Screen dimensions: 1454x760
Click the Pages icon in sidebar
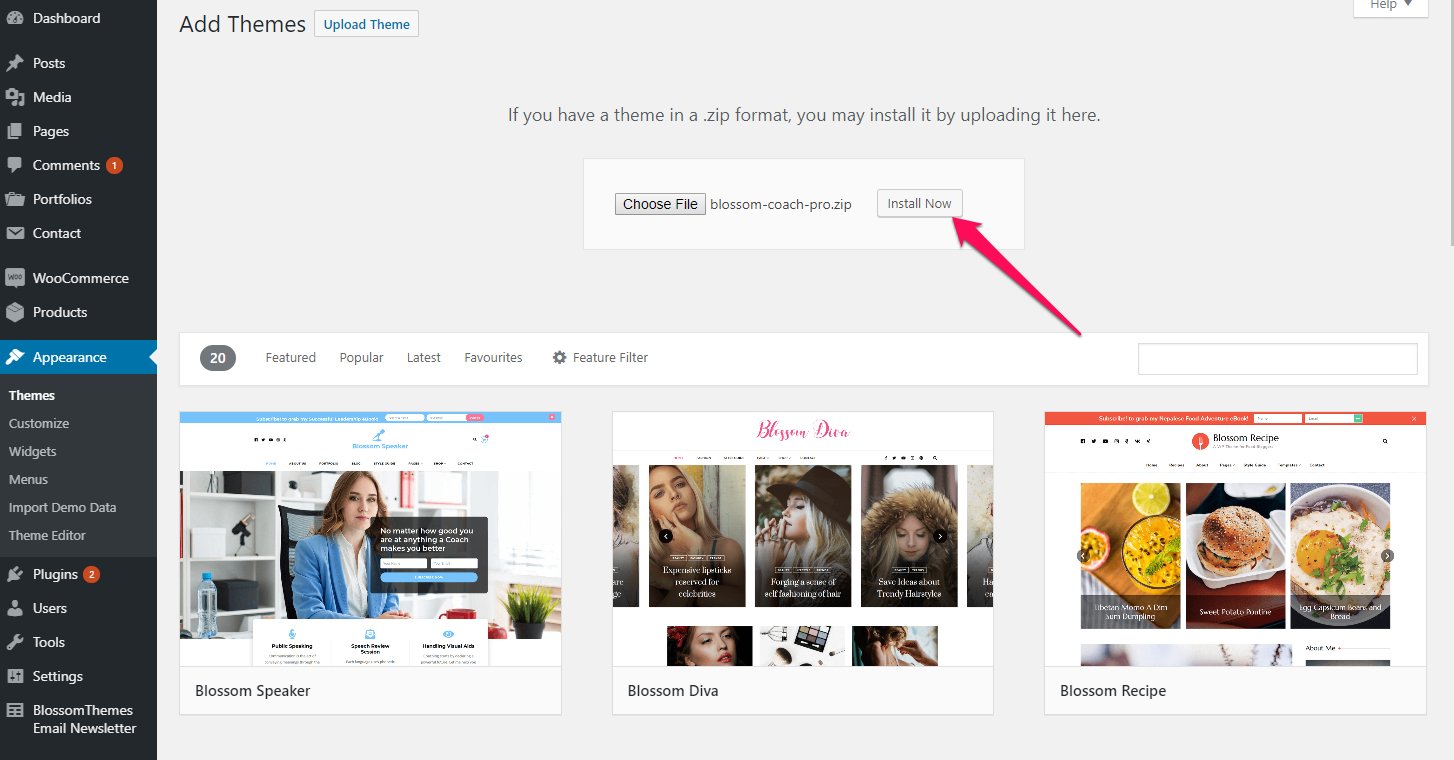(15, 131)
